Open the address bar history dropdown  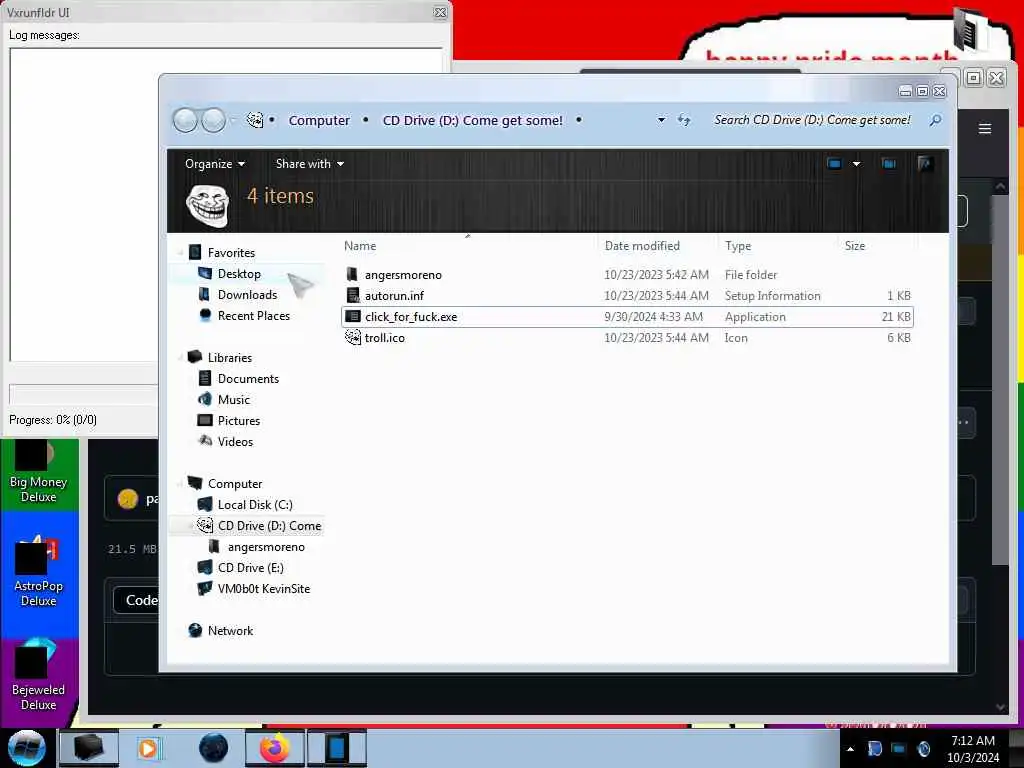pyautogui.click(x=661, y=120)
